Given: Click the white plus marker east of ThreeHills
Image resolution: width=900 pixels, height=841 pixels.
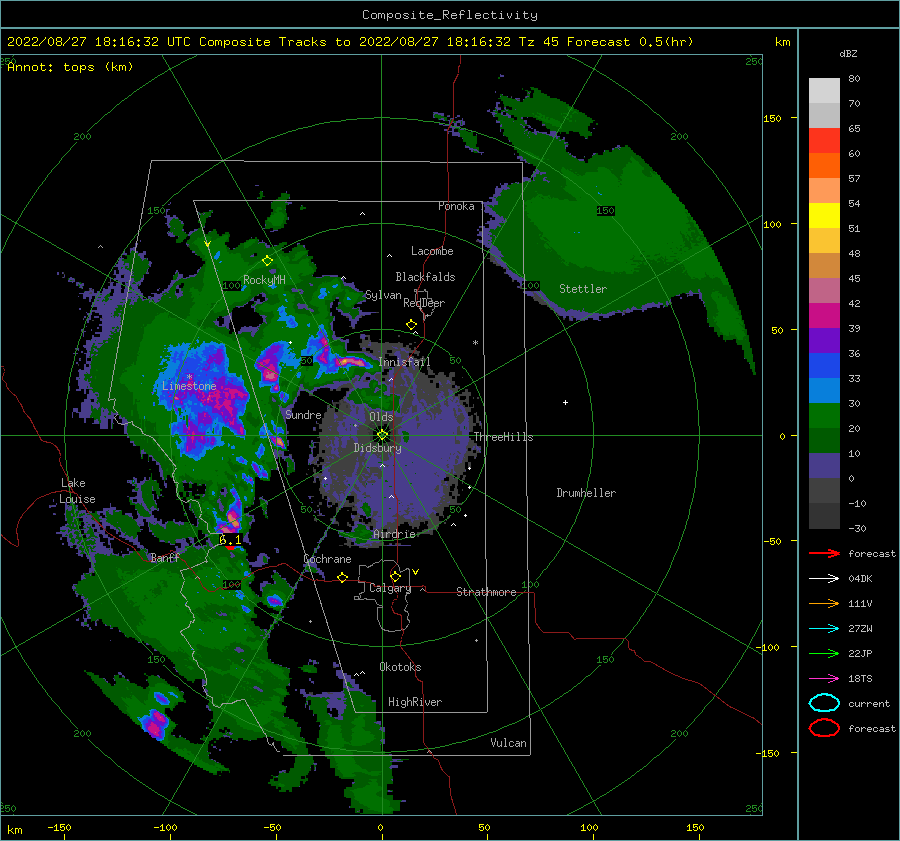Looking at the screenshot, I should (565, 402).
